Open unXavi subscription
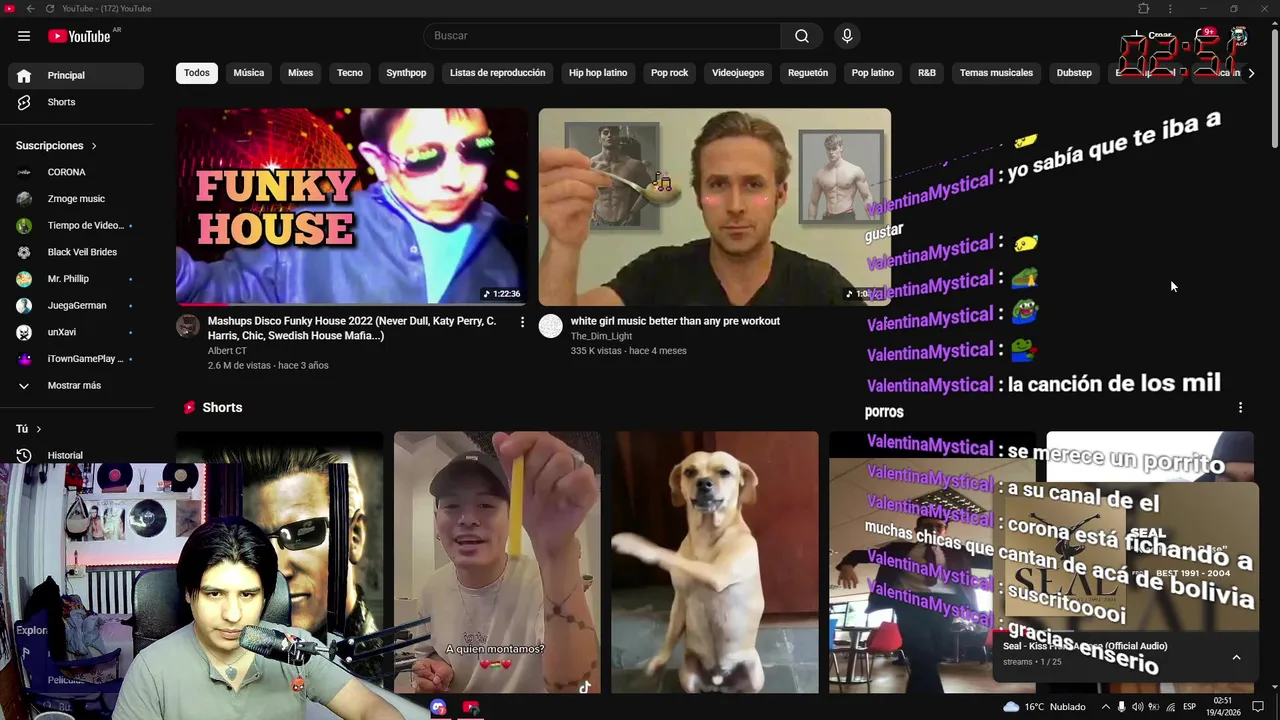The width and height of the screenshot is (1280, 720). tap(76, 332)
